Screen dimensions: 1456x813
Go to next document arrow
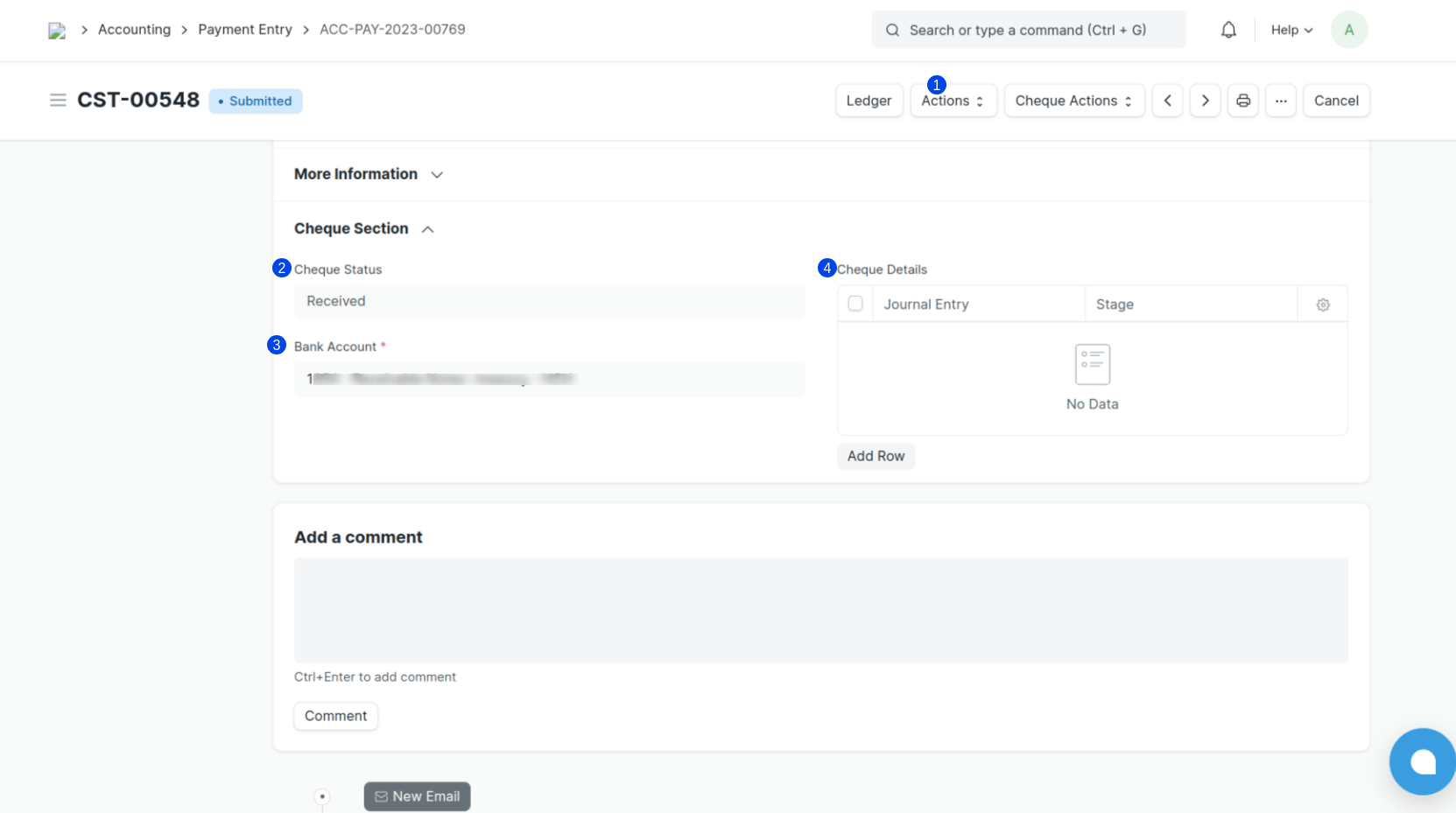click(x=1205, y=101)
